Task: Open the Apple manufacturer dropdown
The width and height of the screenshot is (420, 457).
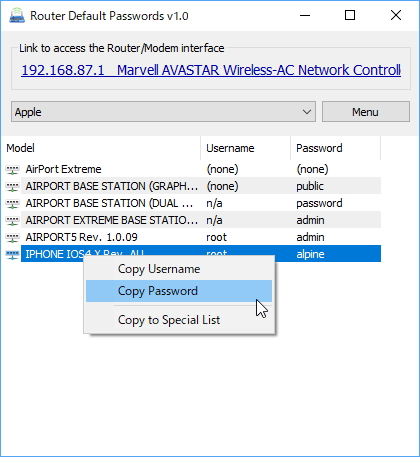Action: (x=163, y=112)
